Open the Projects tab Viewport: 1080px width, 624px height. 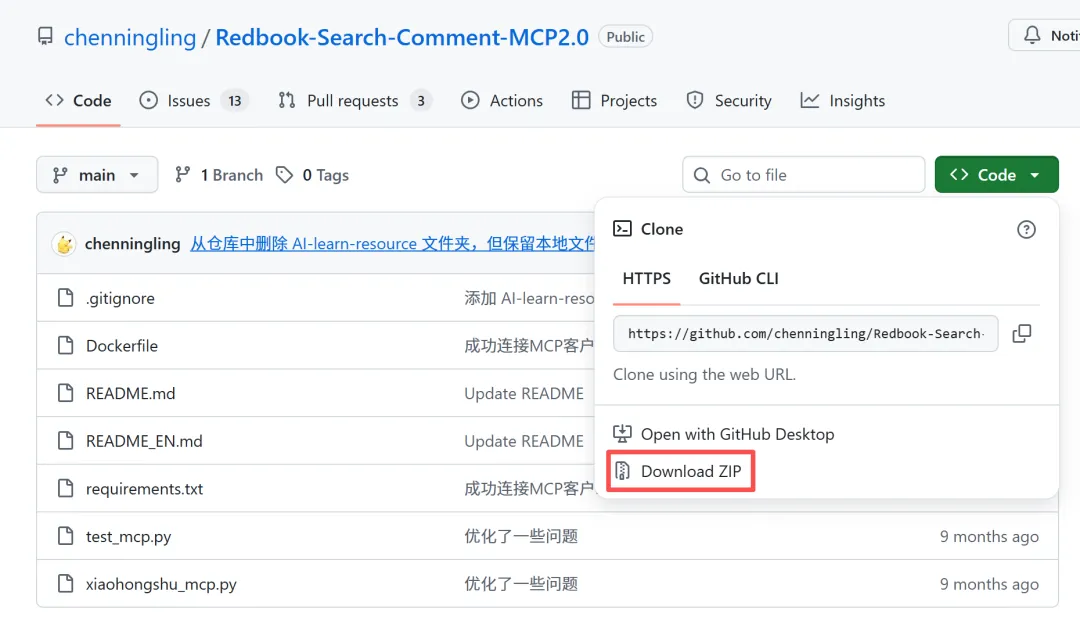(x=614, y=101)
